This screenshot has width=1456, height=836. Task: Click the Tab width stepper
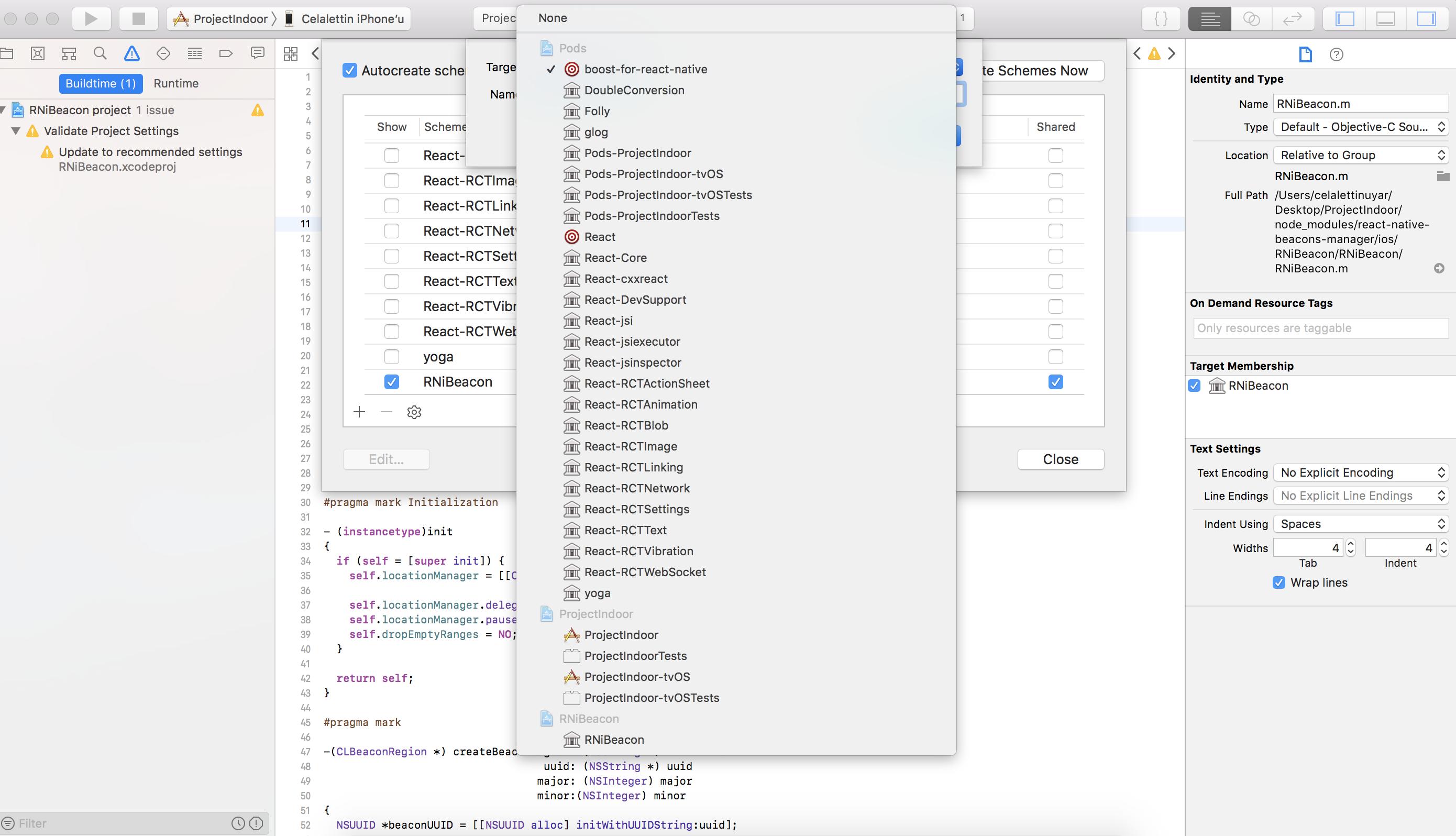click(x=1351, y=548)
